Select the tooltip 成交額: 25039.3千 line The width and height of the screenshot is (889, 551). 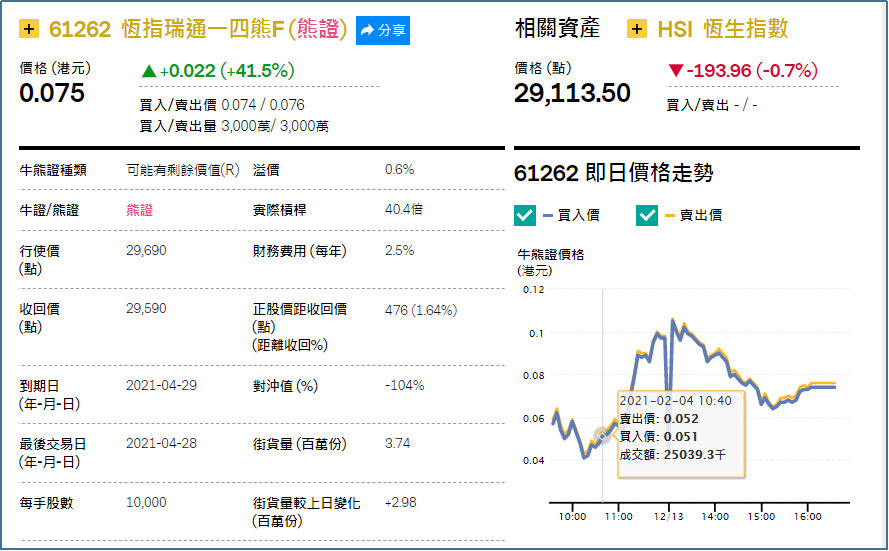[x=672, y=455]
